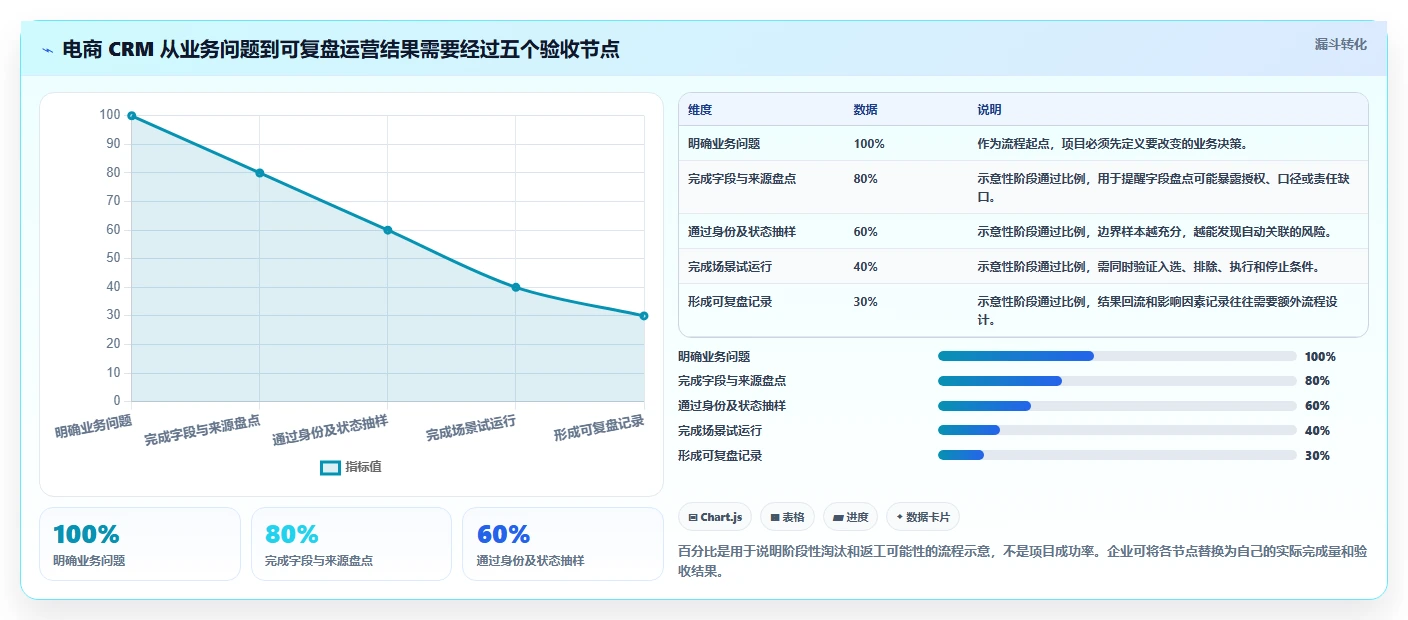Click the chart data point at value 60
Image resolution: width=1408 pixels, height=620 pixels.
[x=387, y=230]
